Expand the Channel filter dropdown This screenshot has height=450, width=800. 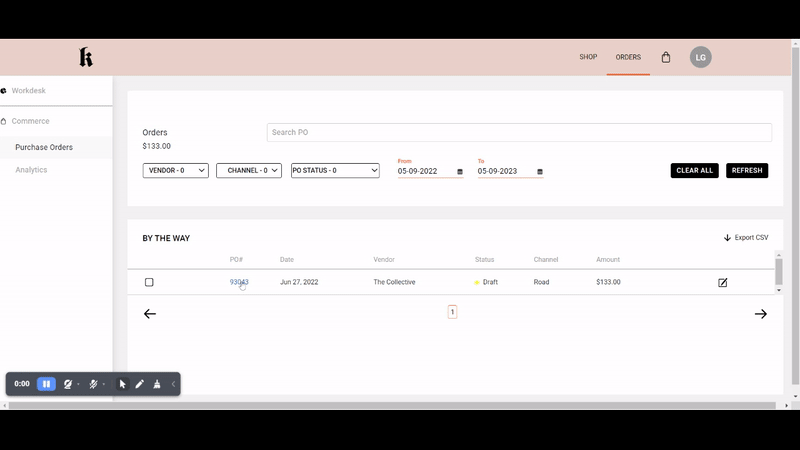pyautogui.click(x=249, y=171)
